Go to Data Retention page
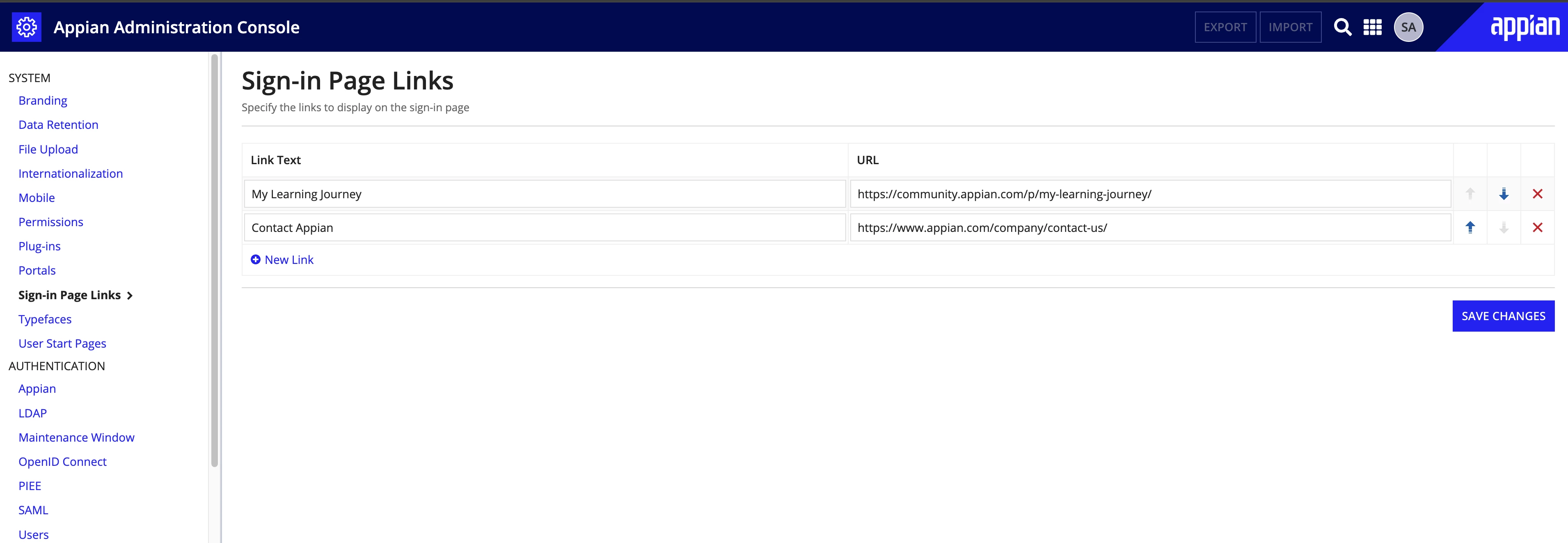The image size is (1568, 543). pyautogui.click(x=58, y=125)
